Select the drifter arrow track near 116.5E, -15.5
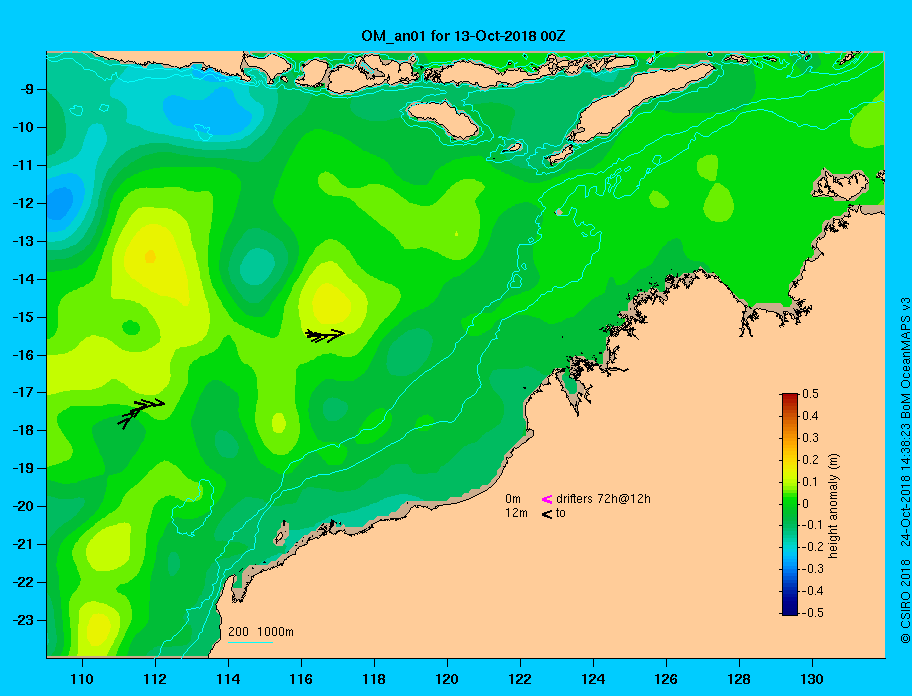The width and height of the screenshot is (912, 696). (325, 335)
